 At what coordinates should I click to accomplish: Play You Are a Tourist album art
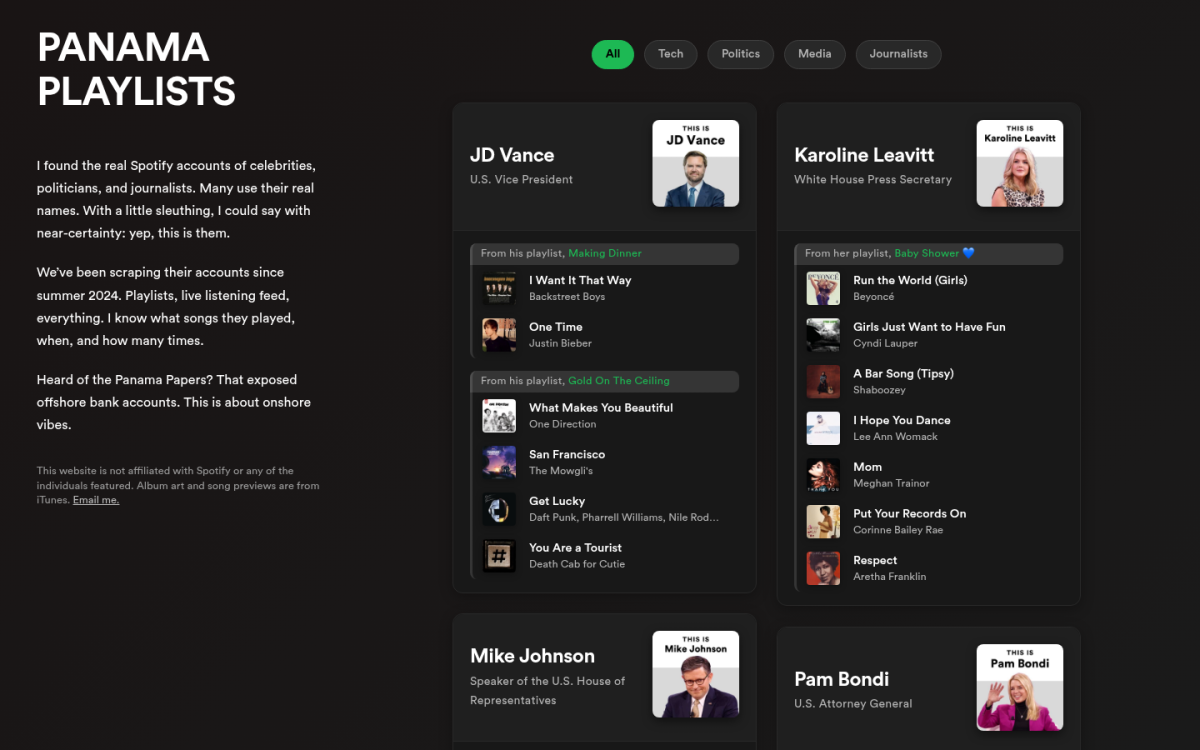click(x=500, y=556)
